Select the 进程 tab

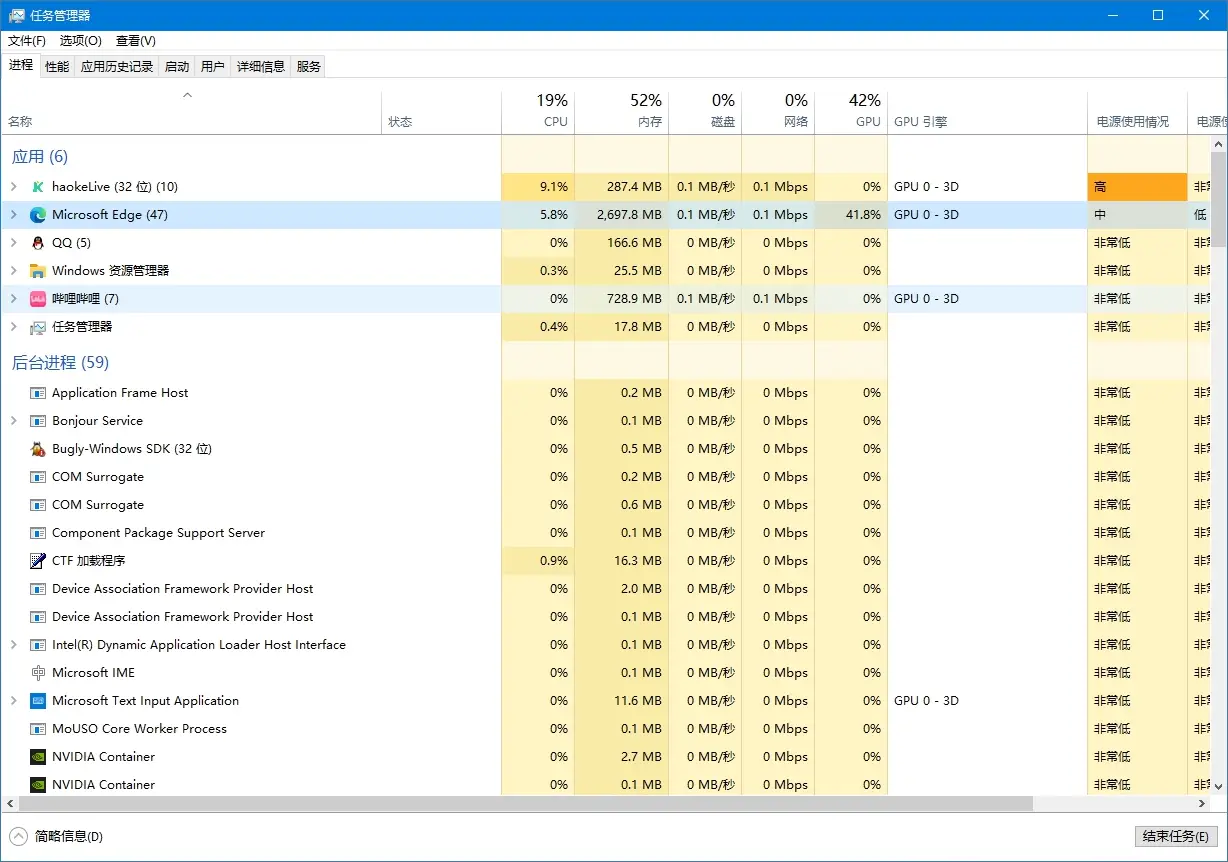[x=21, y=65]
